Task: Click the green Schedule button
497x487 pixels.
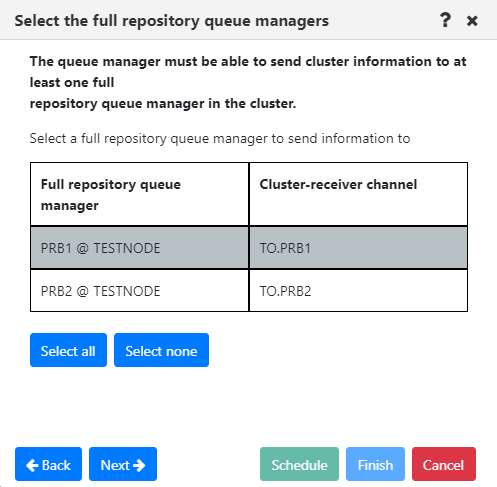Action: pyautogui.click(x=299, y=464)
